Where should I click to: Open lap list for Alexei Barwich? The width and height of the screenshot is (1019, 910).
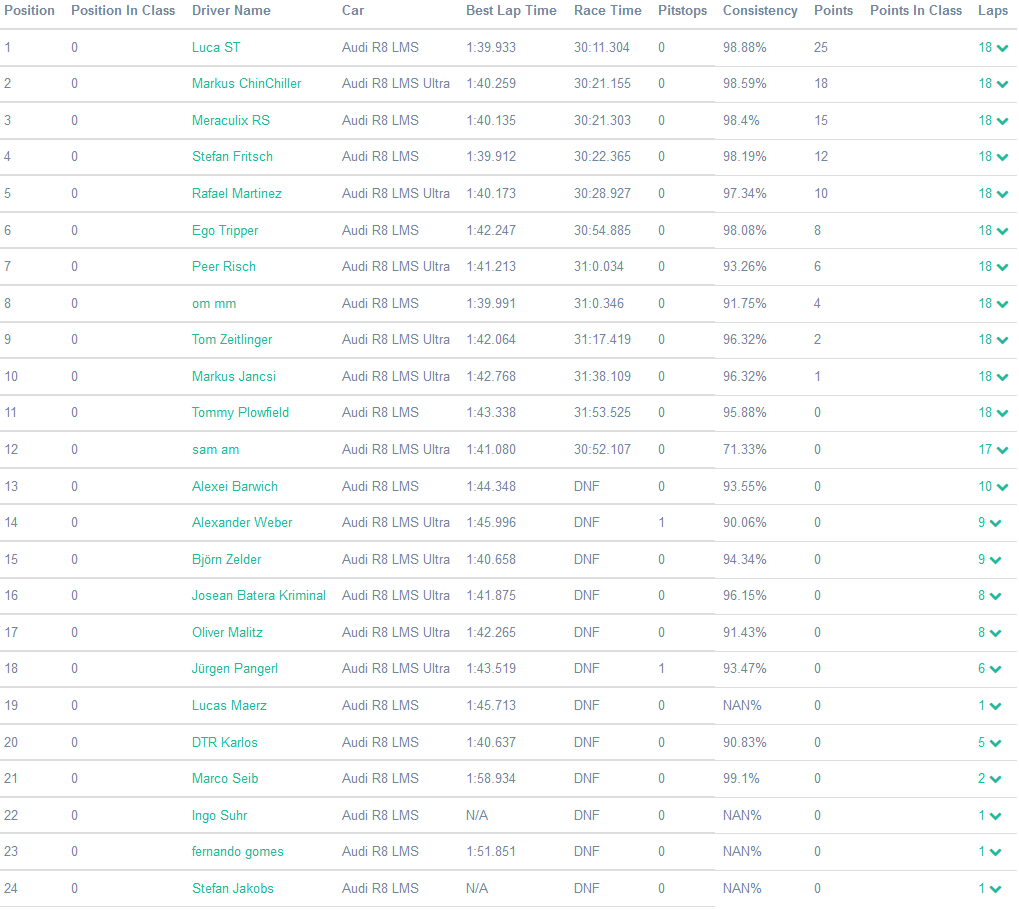tap(1002, 487)
